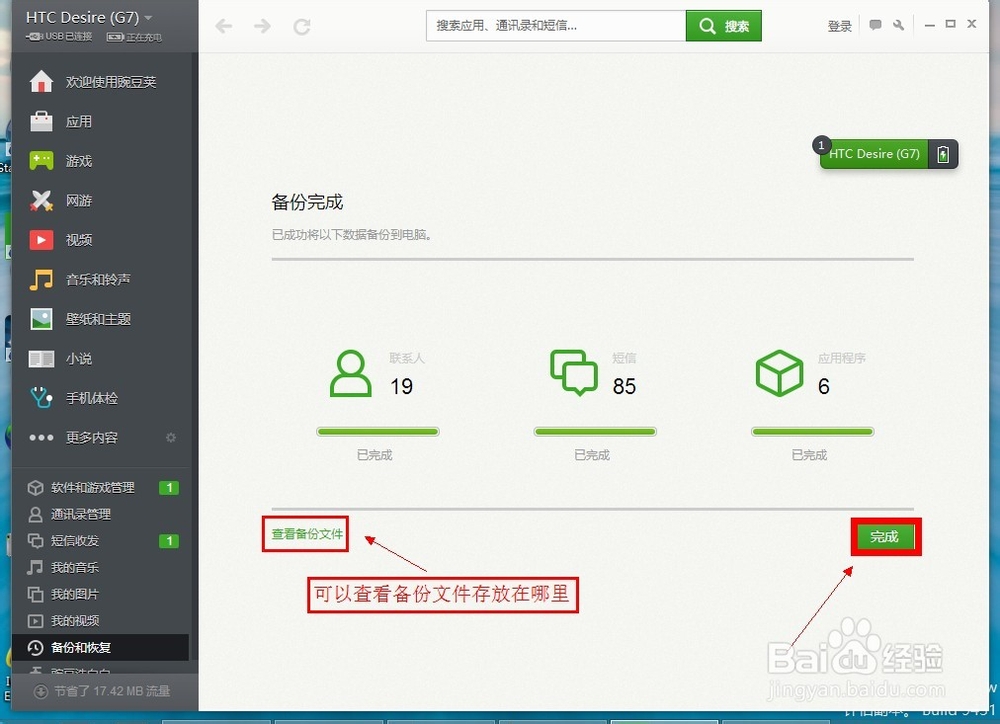The height and width of the screenshot is (724, 1000).
Task: Click the 登录 login link
Action: tap(839, 26)
